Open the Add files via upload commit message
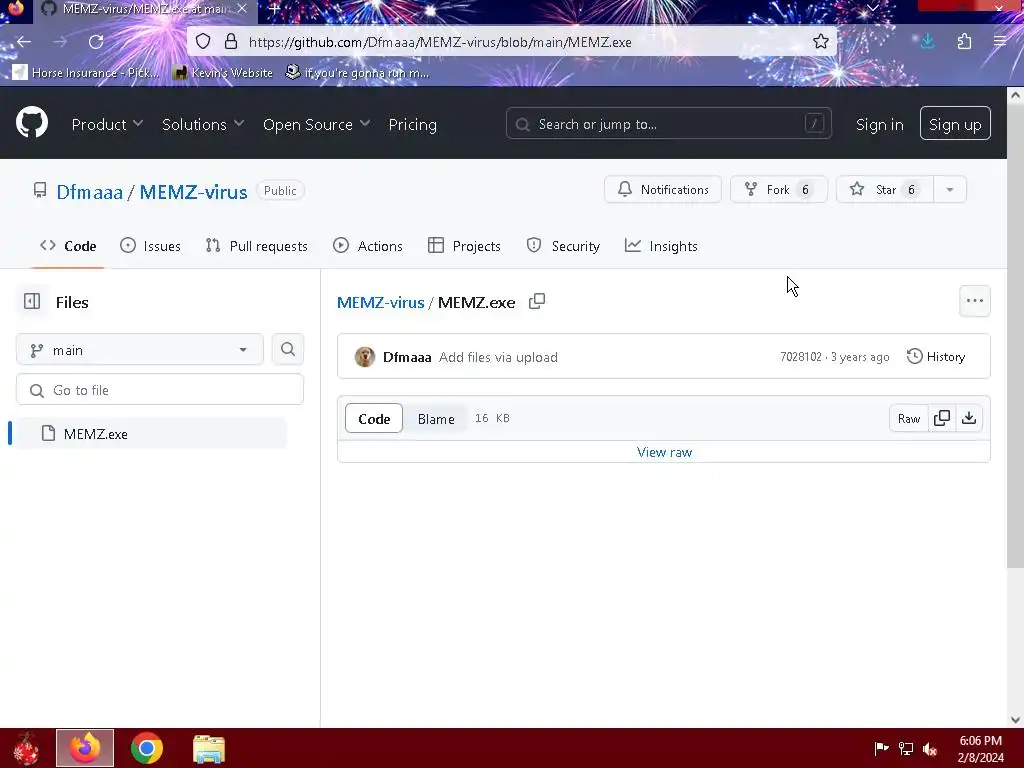The image size is (1024, 768). 498,357
